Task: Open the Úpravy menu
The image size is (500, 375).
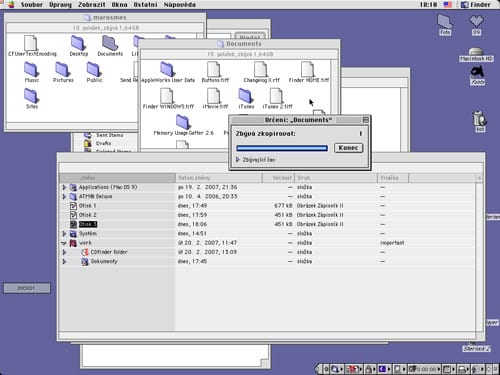Action: click(60, 5)
